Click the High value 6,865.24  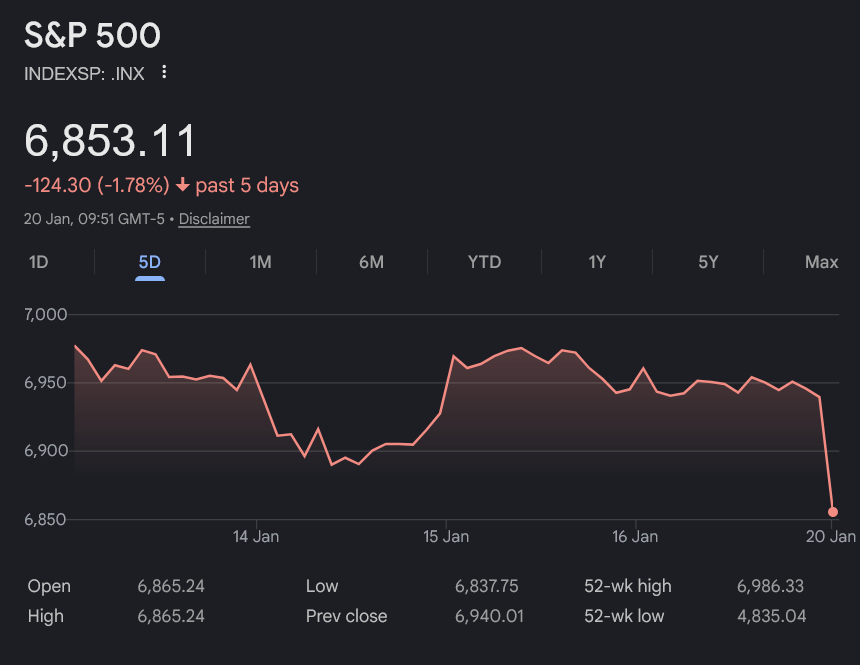[171, 616]
